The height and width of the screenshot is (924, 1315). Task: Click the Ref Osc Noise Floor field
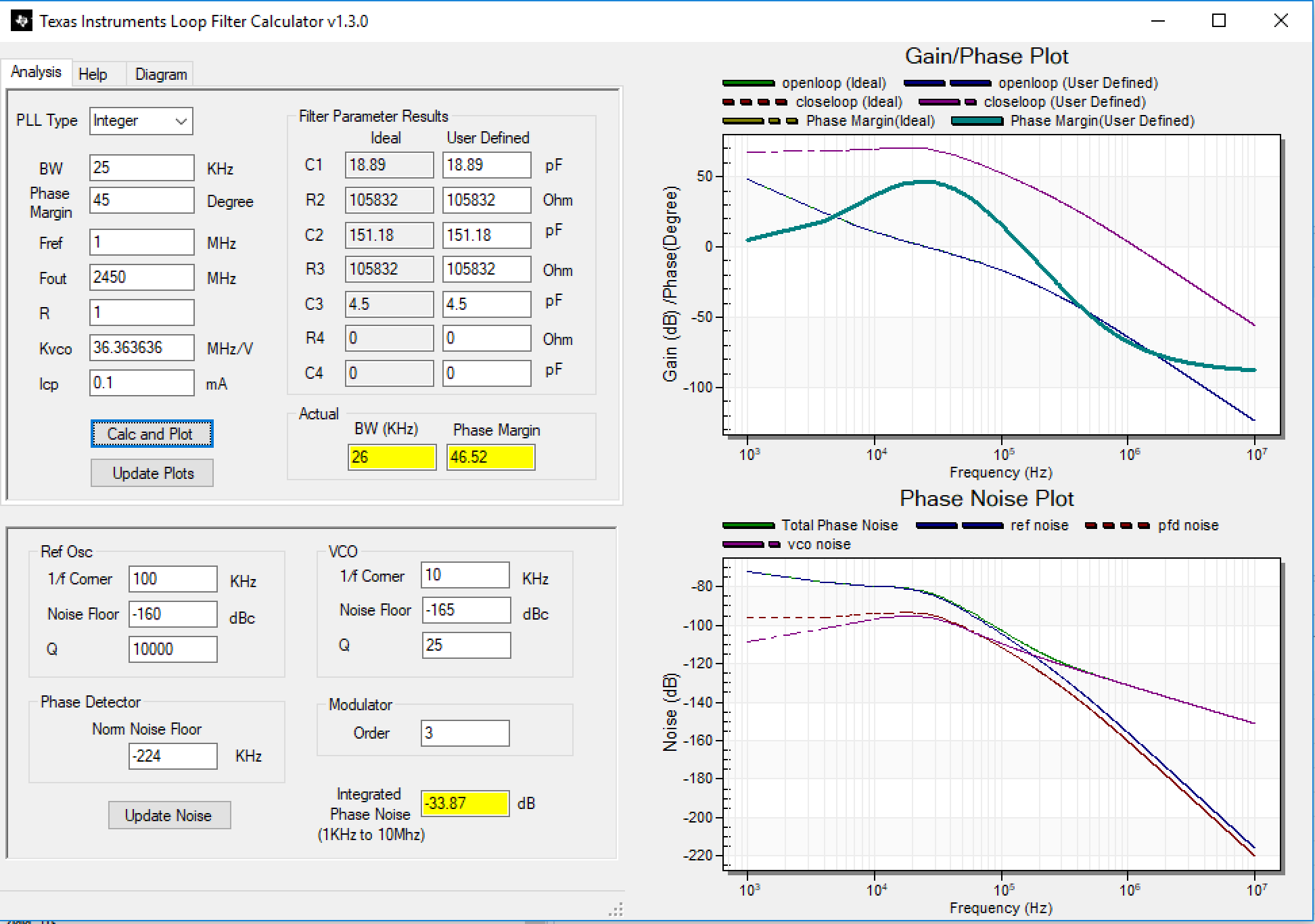pyautogui.click(x=173, y=614)
